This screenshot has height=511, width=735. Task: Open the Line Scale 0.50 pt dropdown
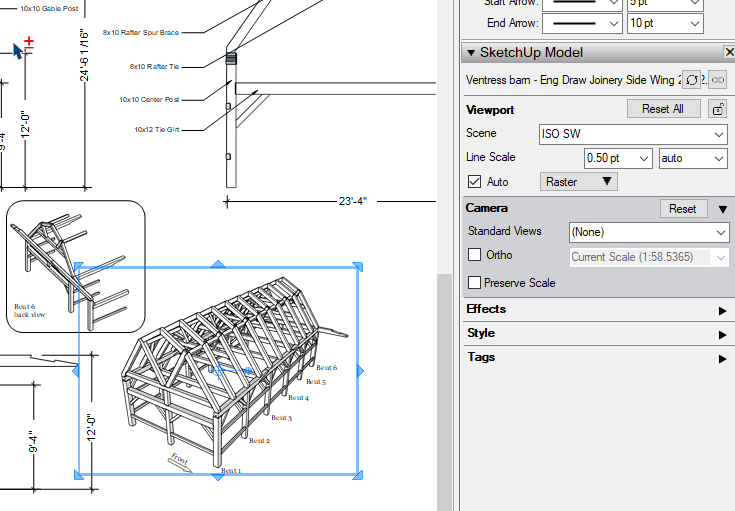618,158
